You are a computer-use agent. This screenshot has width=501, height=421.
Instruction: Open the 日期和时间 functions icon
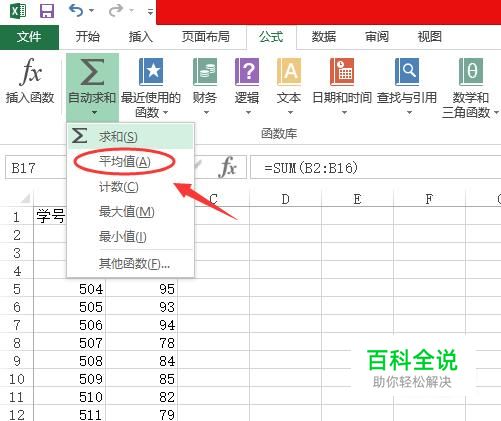pos(342,71)
